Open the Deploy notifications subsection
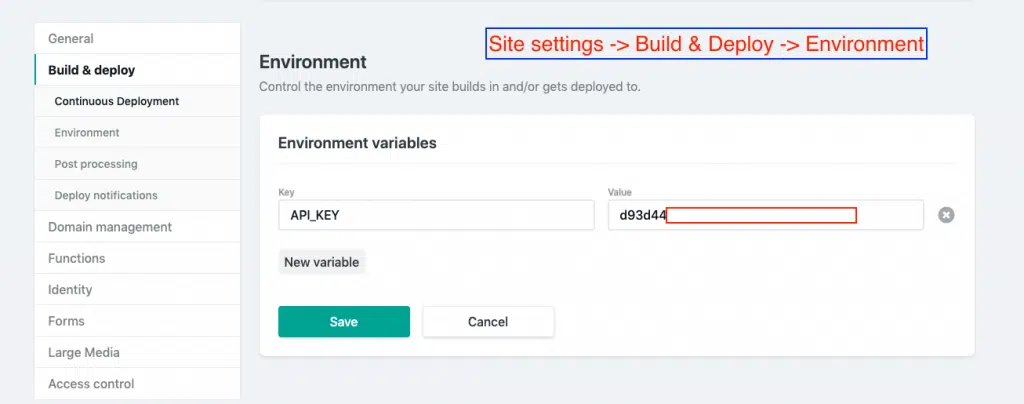1024x404 pixels. coord(106,195)
